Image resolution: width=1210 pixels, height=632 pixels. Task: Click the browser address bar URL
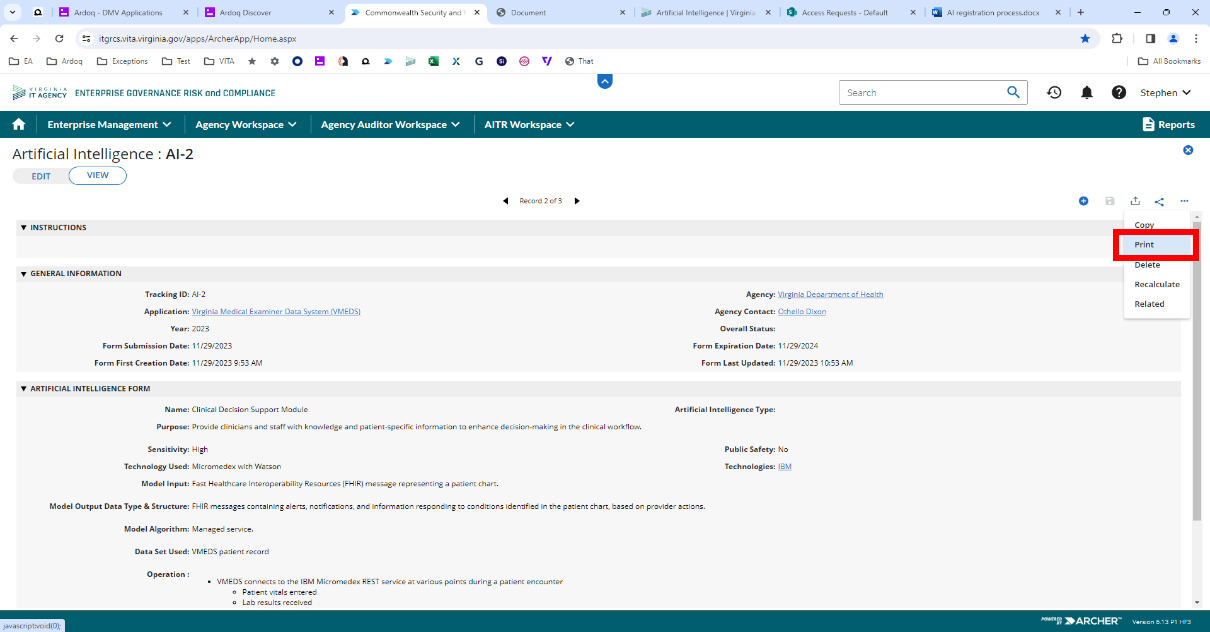(198, 39)
